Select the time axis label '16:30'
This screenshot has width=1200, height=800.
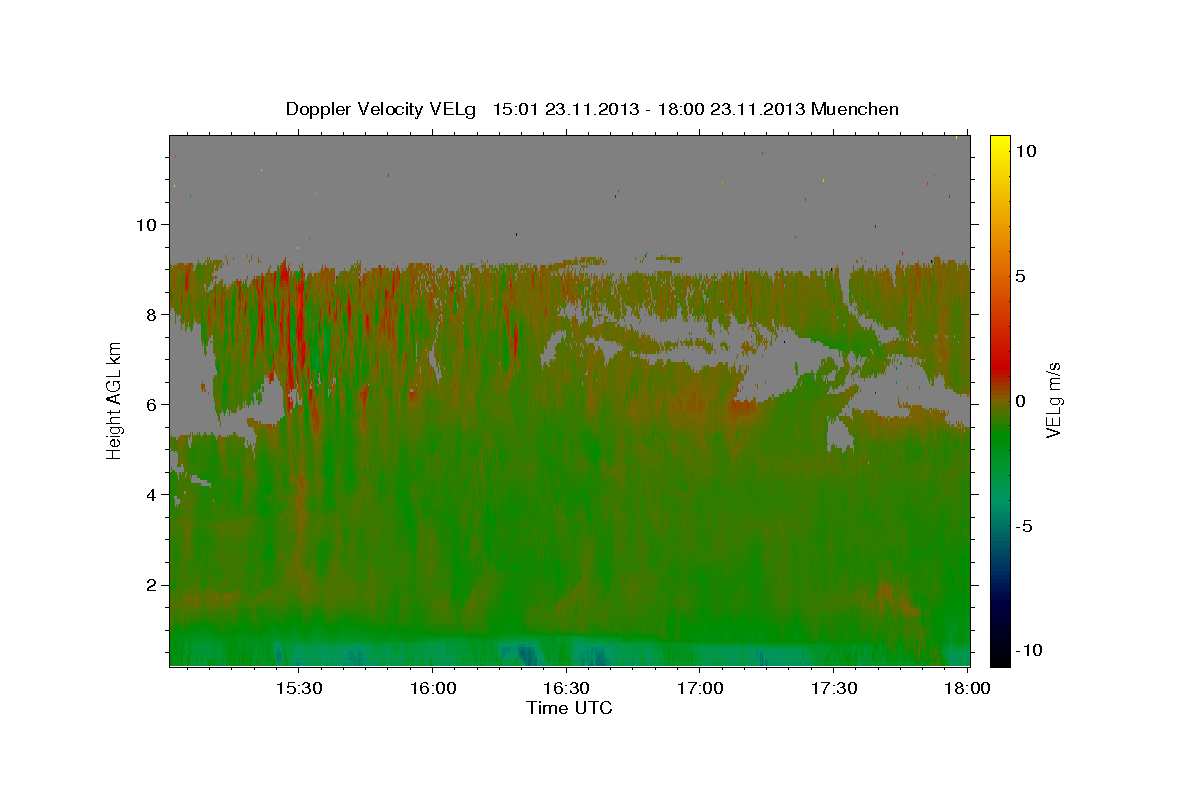[x=566, y=688]
